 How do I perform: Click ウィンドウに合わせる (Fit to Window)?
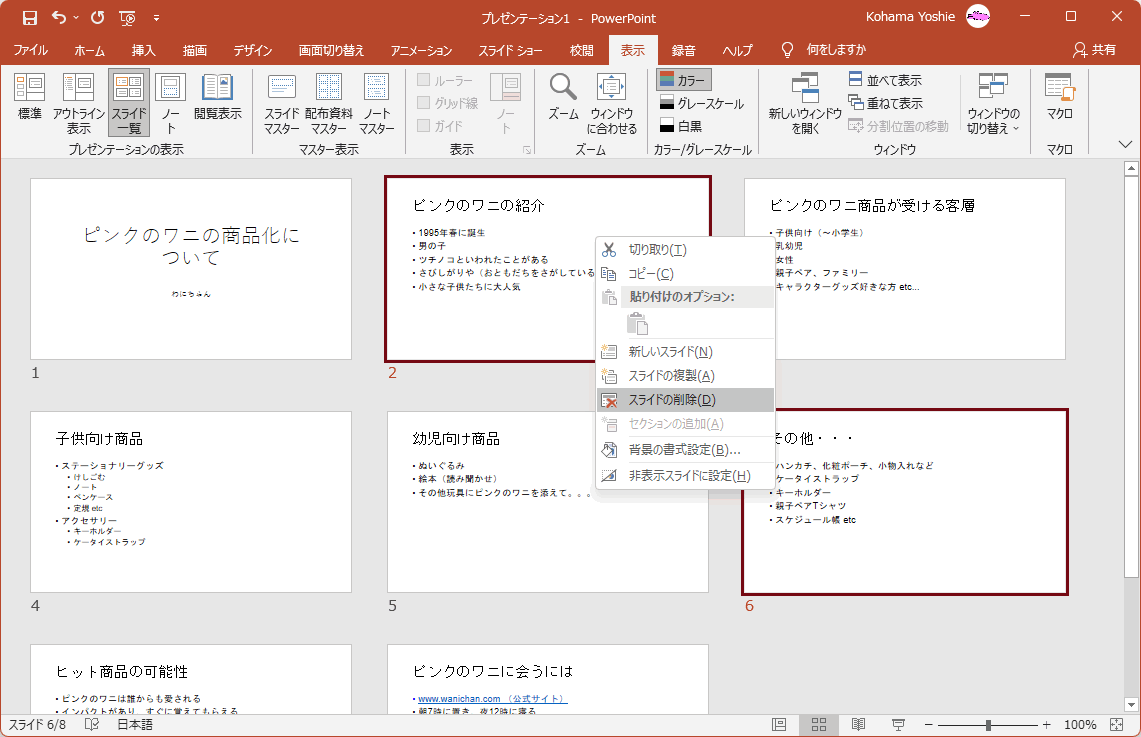tap(611, 103)
